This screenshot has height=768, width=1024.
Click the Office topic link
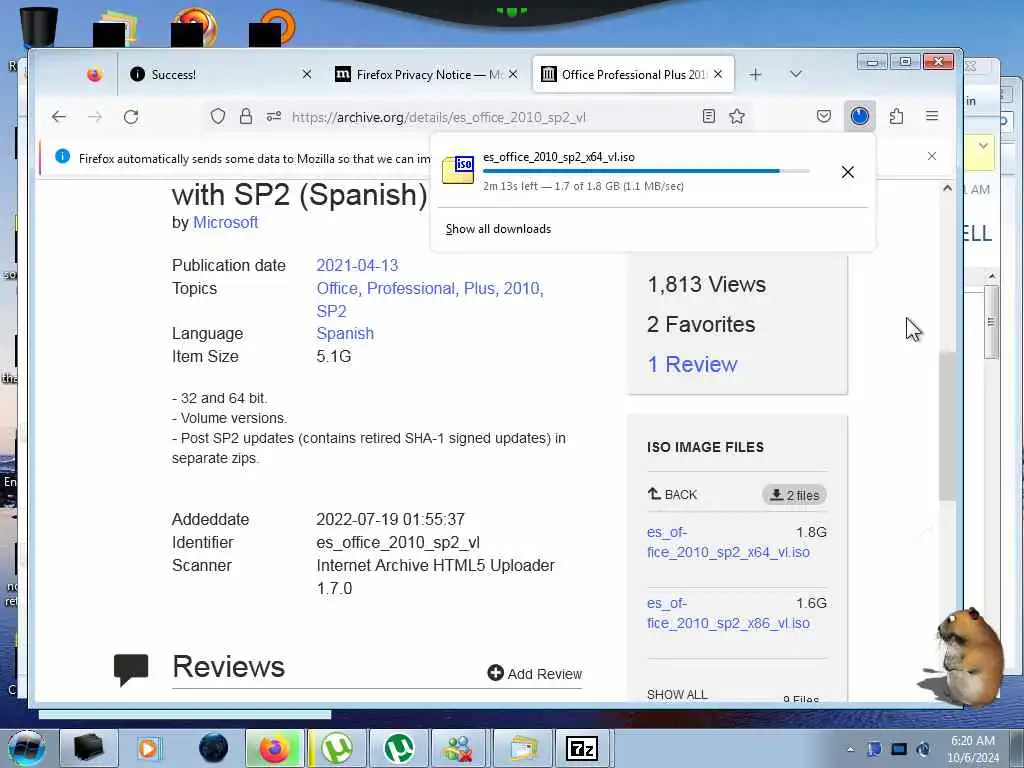[337, 289]
